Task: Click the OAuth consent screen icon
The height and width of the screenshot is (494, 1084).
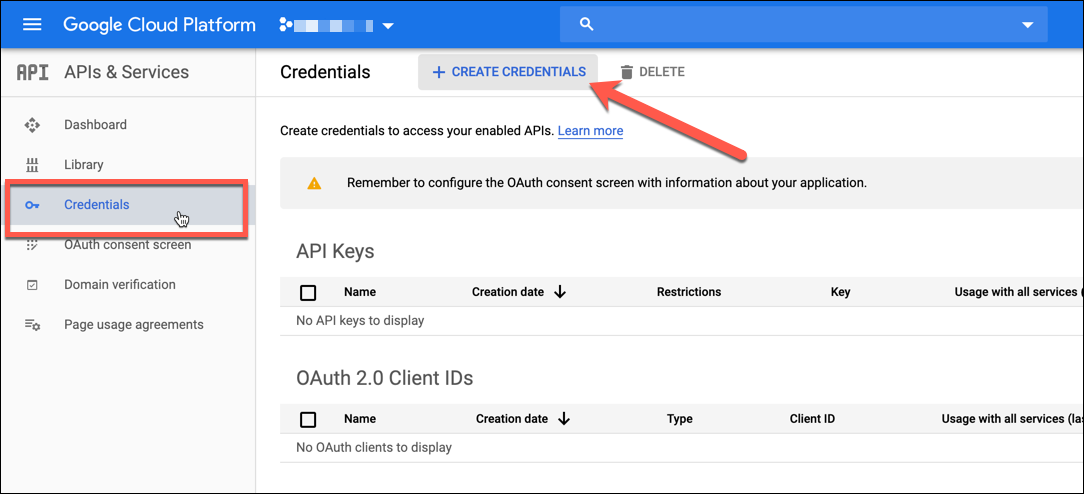Action: [32, 245]
